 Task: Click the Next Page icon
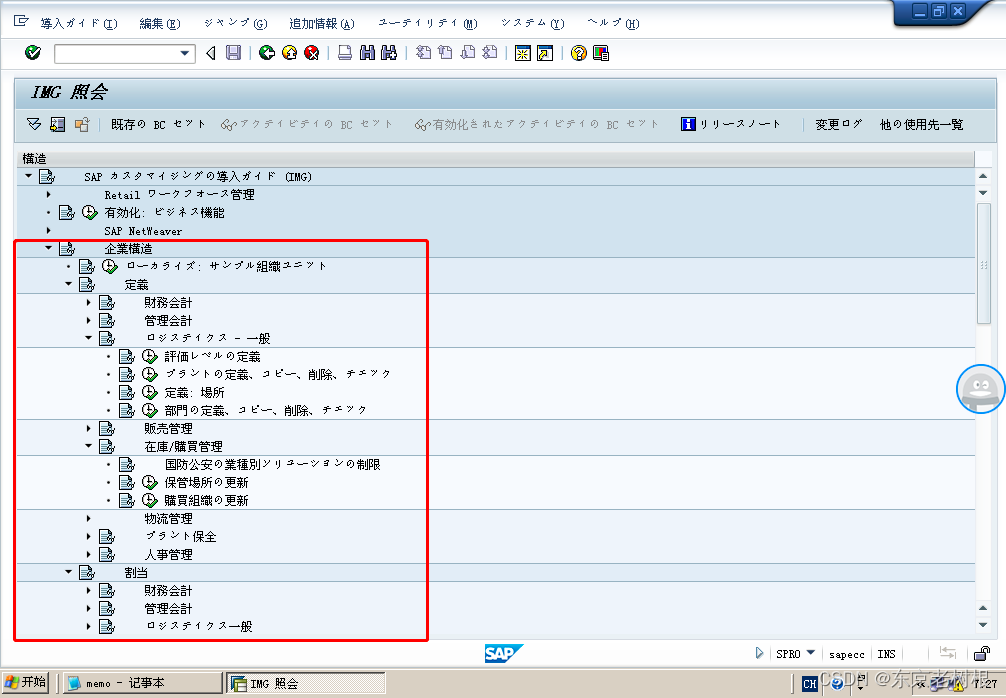pyautogui.click(x=468, y=53)
